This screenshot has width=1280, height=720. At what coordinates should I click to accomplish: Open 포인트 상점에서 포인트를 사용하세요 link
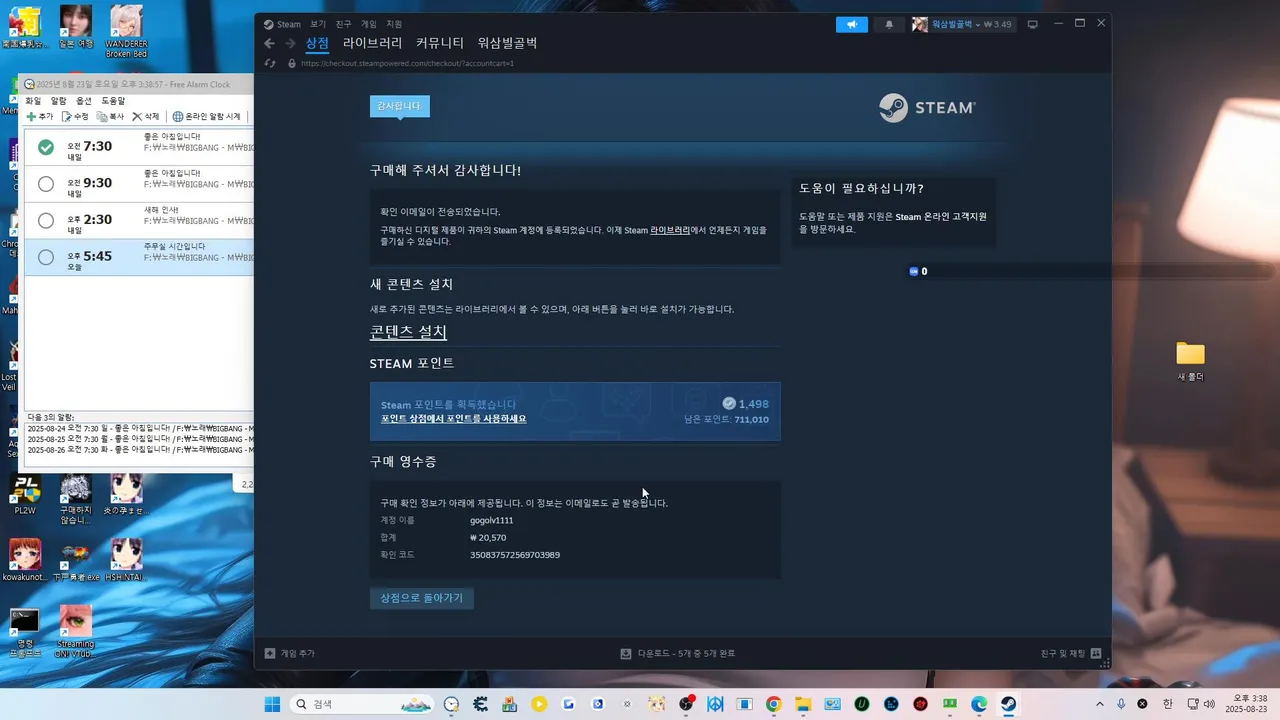tap(453, 419)
